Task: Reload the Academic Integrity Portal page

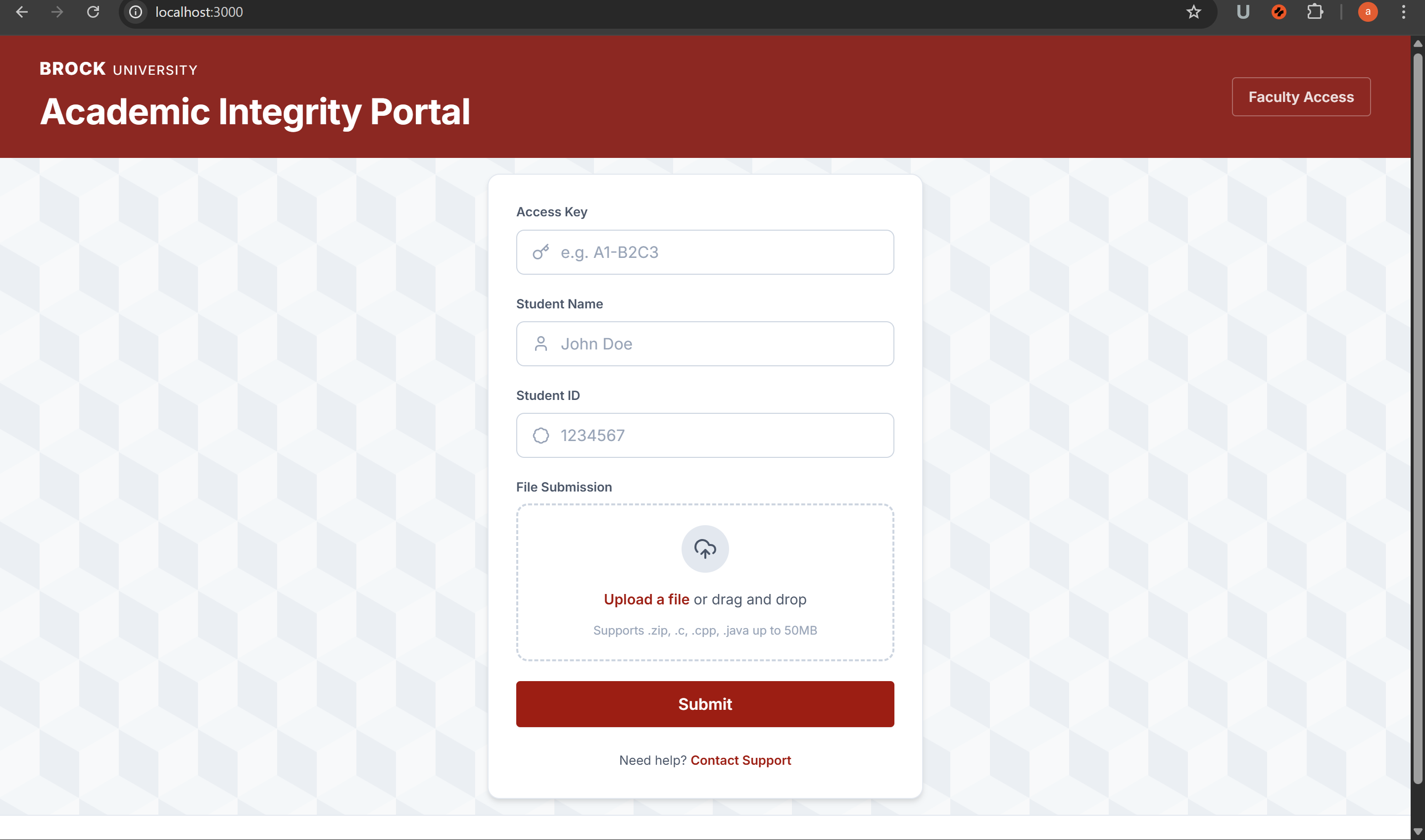Action: 94,12
